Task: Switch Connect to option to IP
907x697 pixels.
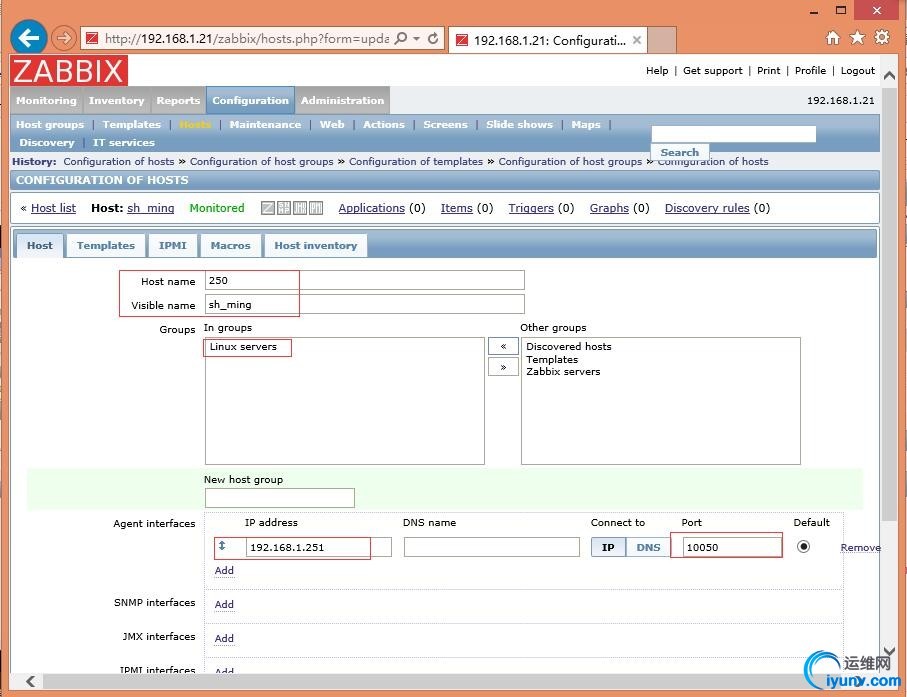Action: click(x=608, y=547)
